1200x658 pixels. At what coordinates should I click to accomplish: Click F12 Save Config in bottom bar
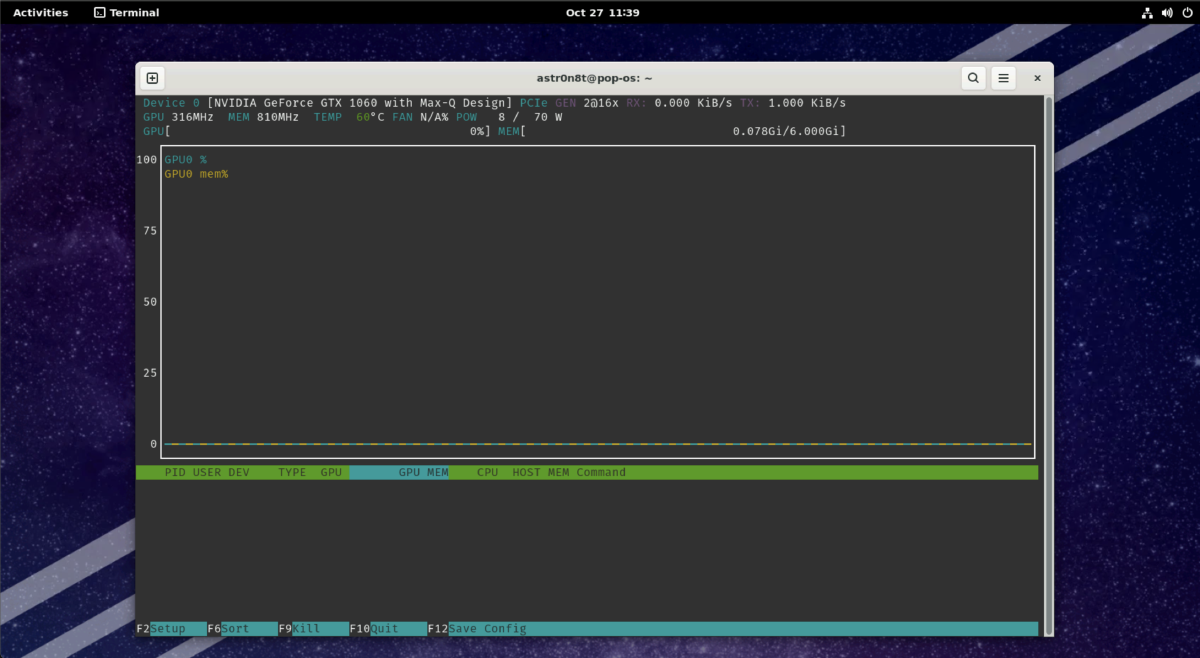[486, 629]
